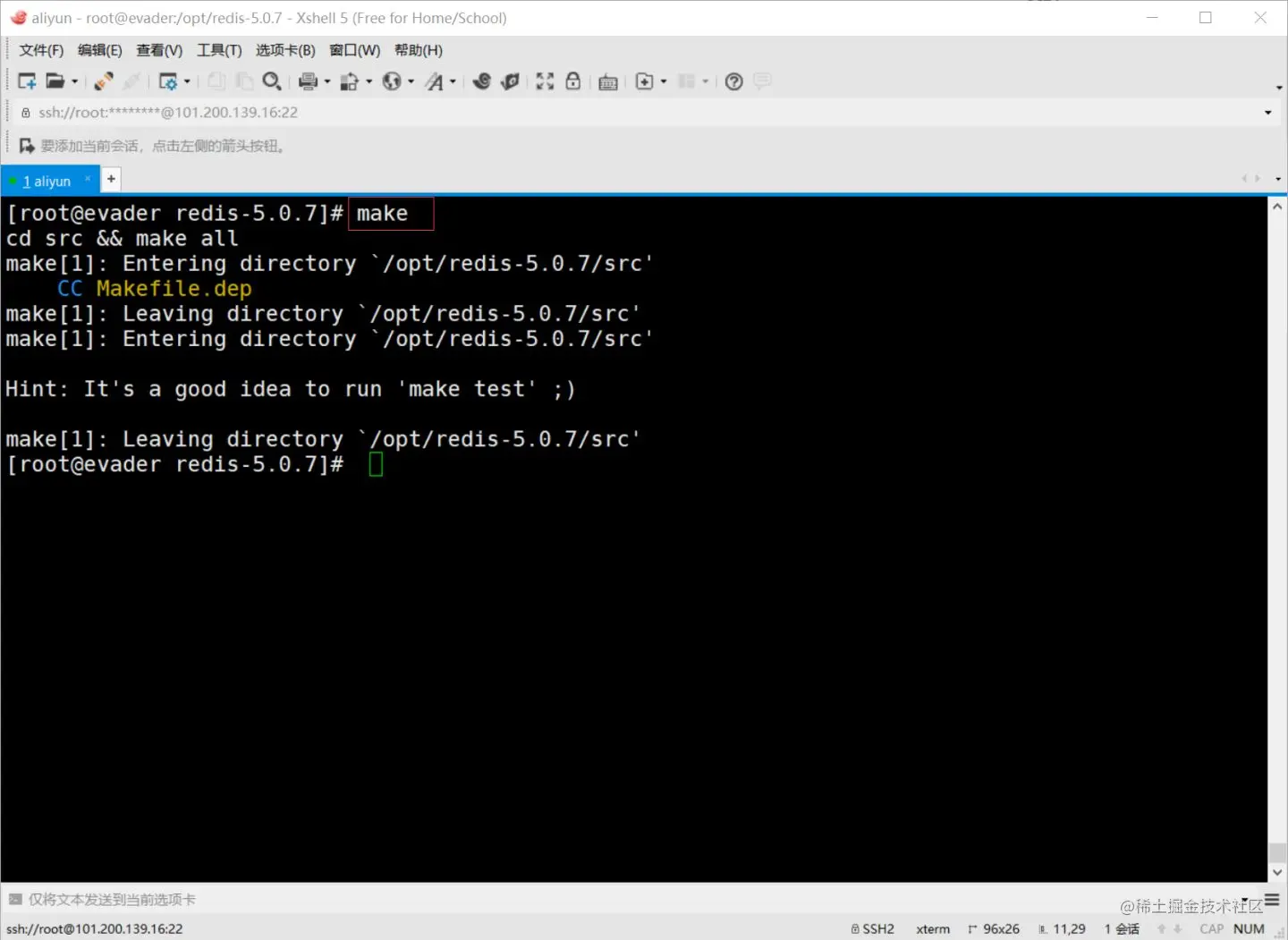The width and height of the screenshot is (1288, 940).
Task: Expand the Open folder dropdown arrow
Action: click(x=74, y=81)
